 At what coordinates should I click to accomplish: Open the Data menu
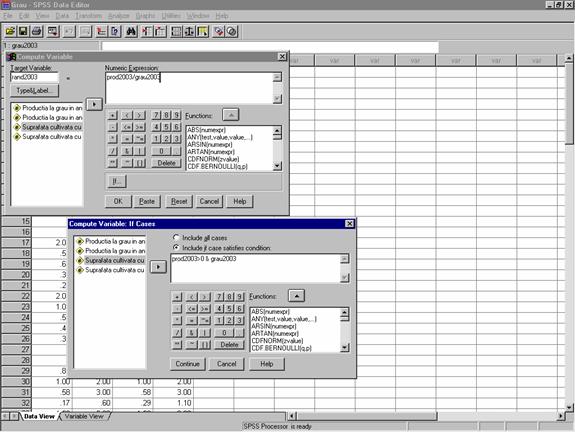(62, 16)
